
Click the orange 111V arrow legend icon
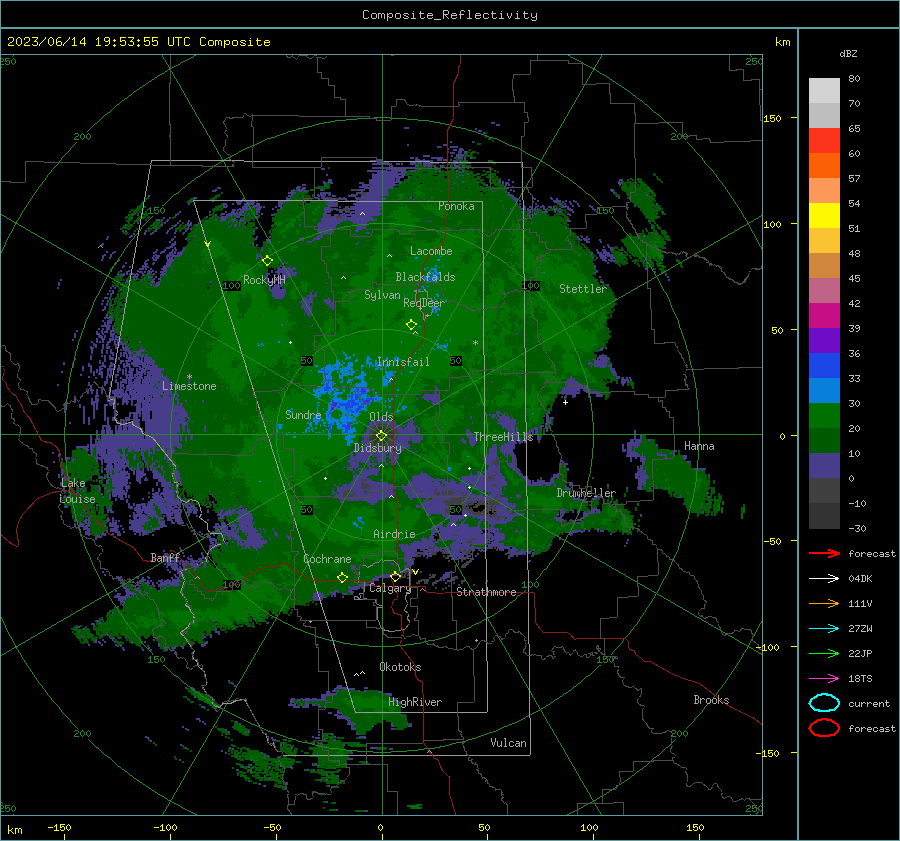(x=824, y=603)
